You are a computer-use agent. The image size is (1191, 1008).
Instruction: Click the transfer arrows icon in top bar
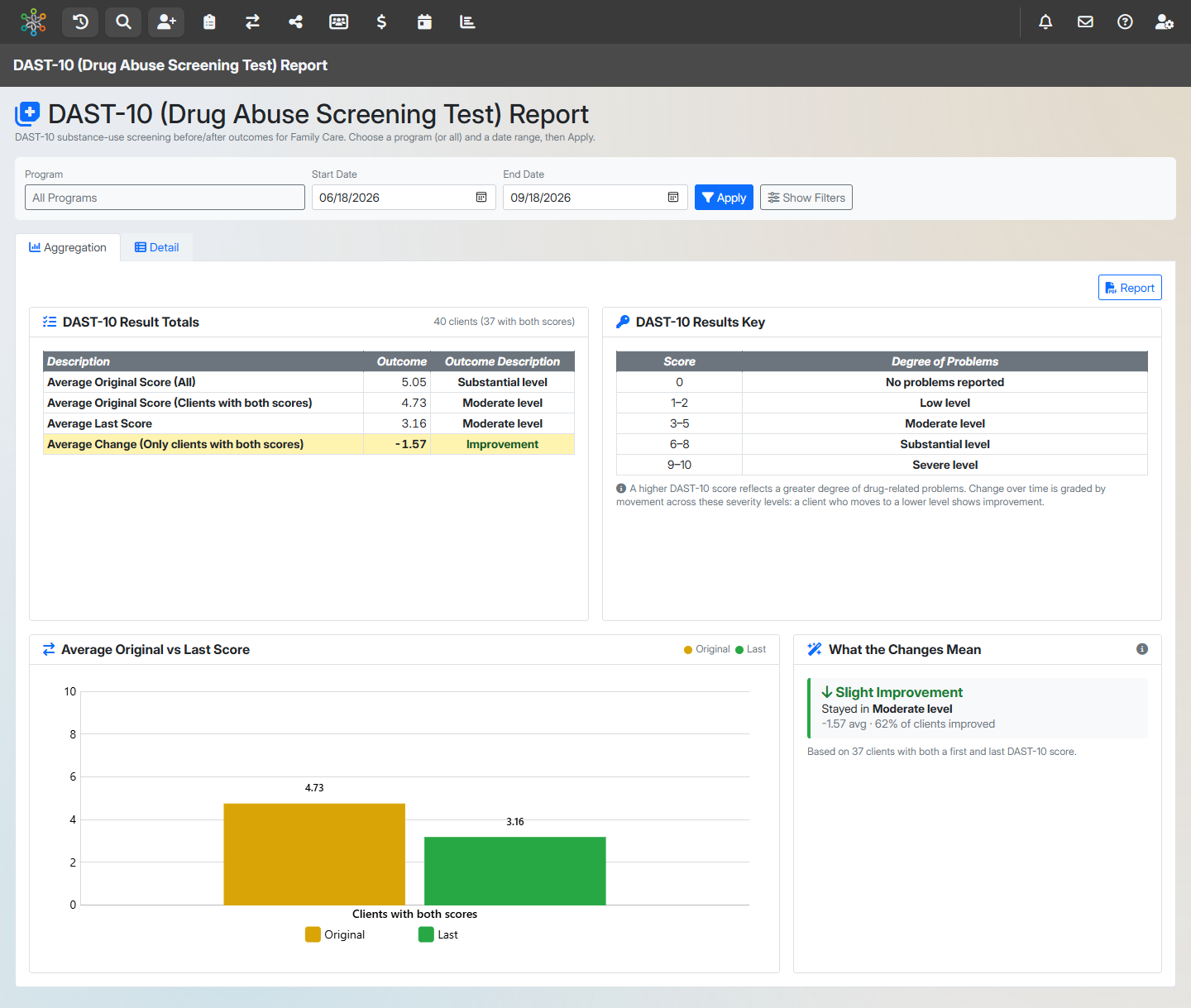coord(252,22)
